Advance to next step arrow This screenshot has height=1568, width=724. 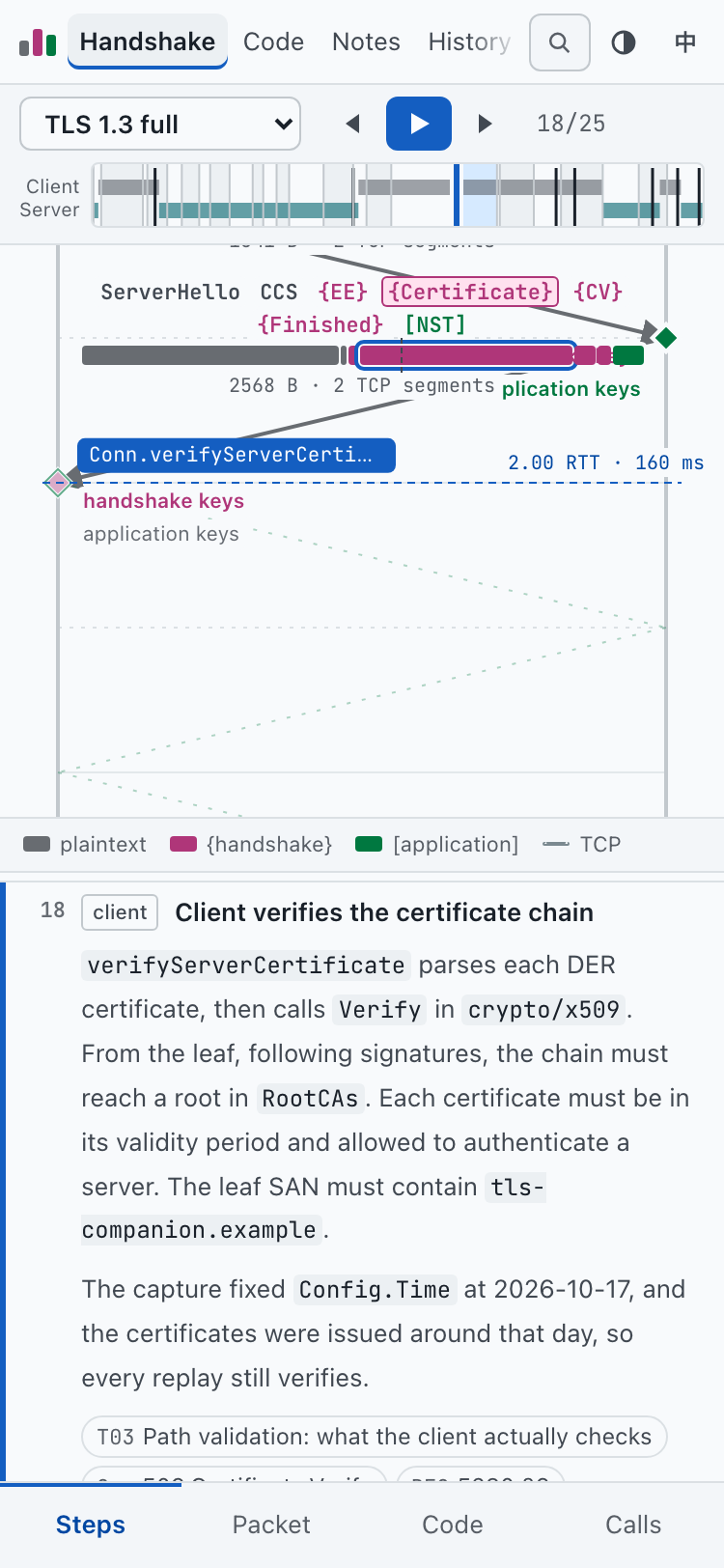(485, 124)
